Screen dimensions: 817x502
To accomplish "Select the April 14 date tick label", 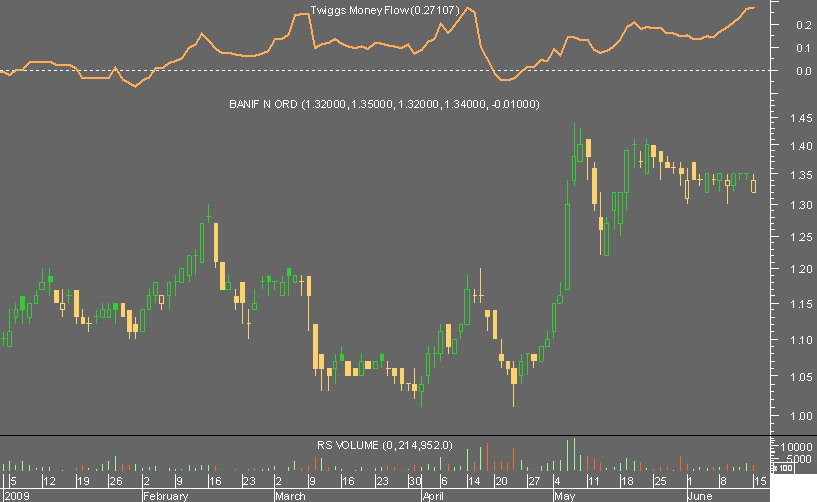I will coord(473,481).
